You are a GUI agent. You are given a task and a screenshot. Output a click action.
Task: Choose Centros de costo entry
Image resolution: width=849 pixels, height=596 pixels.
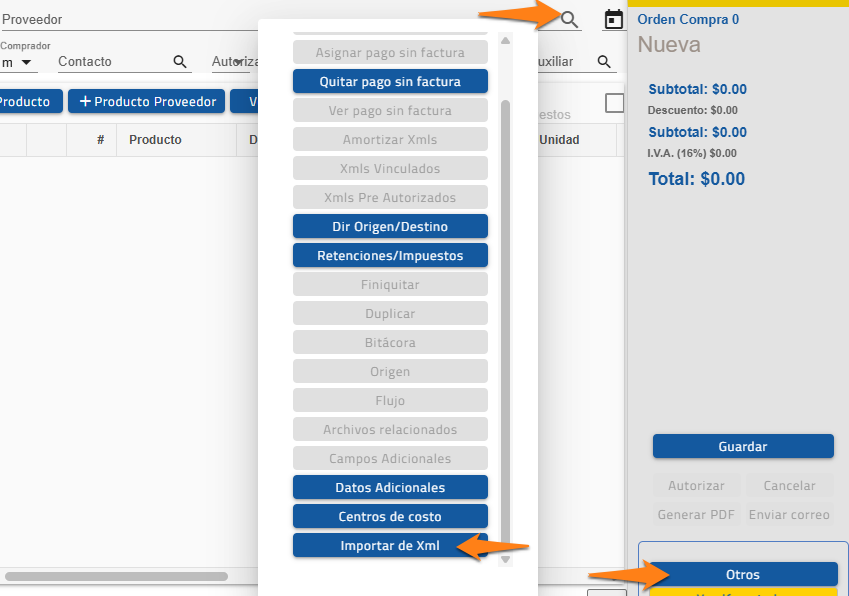[390, 516]
